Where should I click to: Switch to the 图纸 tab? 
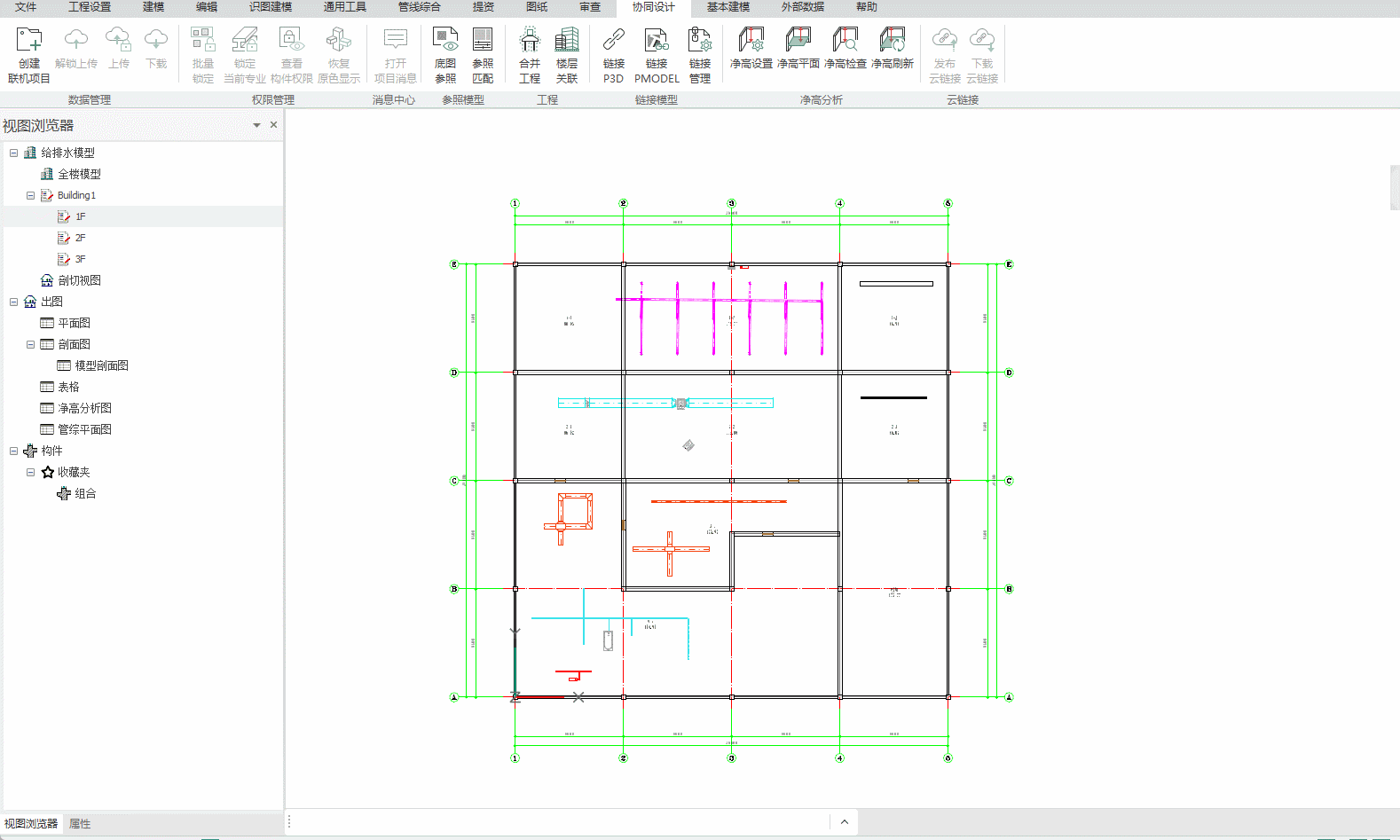coord(537,7)
